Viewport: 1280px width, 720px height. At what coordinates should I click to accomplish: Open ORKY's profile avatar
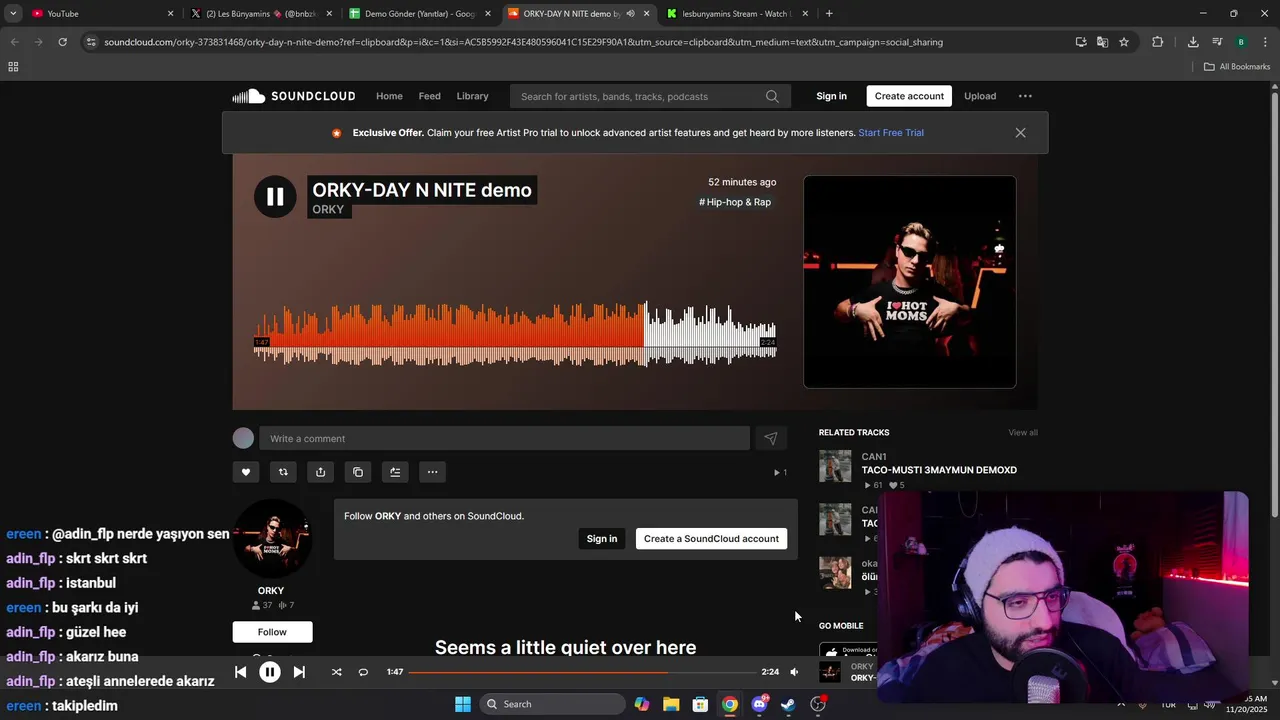(x=272, y=538)
